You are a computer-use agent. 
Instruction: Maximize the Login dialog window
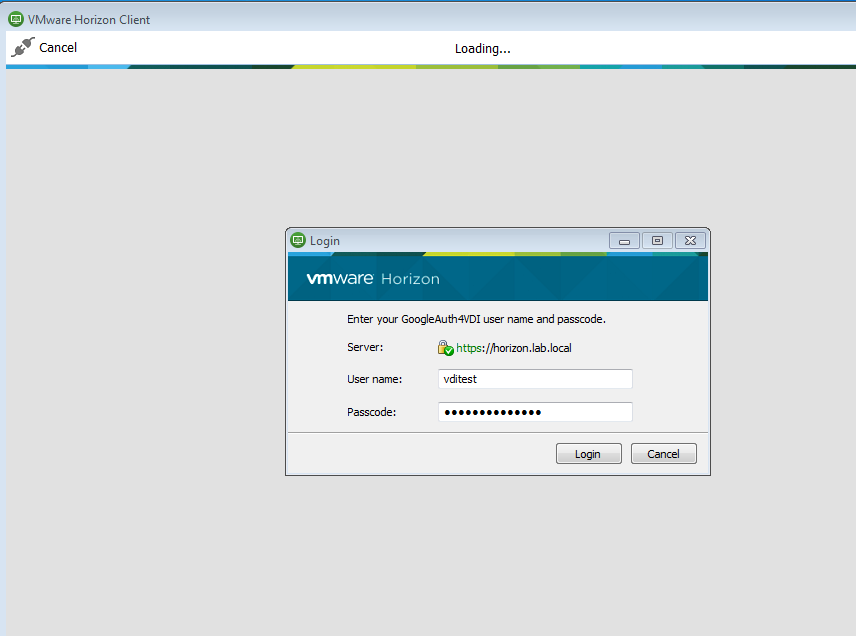(657, 241)
